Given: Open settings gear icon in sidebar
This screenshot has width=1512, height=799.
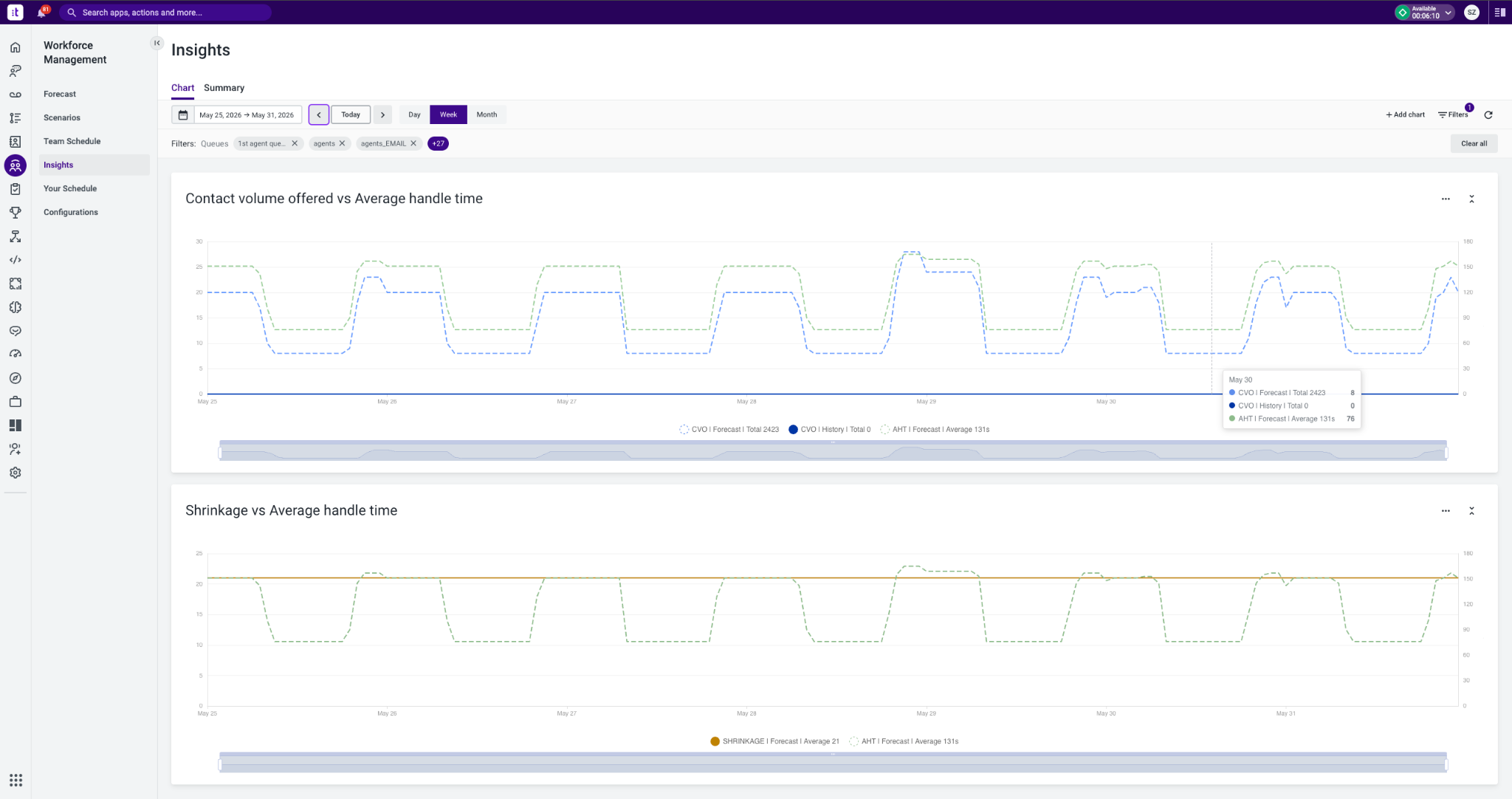Looking at the screenshot, I should click(15, 473).
